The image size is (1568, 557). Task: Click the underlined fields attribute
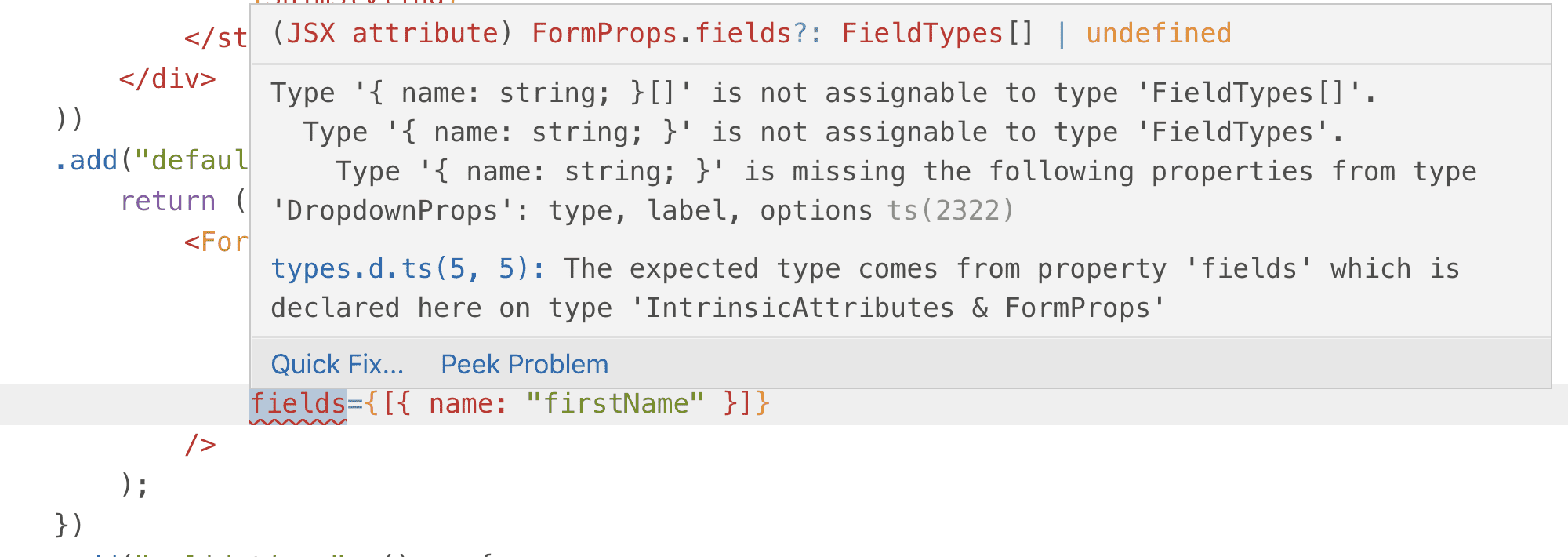pyautogui.click(x=298, y=404)
